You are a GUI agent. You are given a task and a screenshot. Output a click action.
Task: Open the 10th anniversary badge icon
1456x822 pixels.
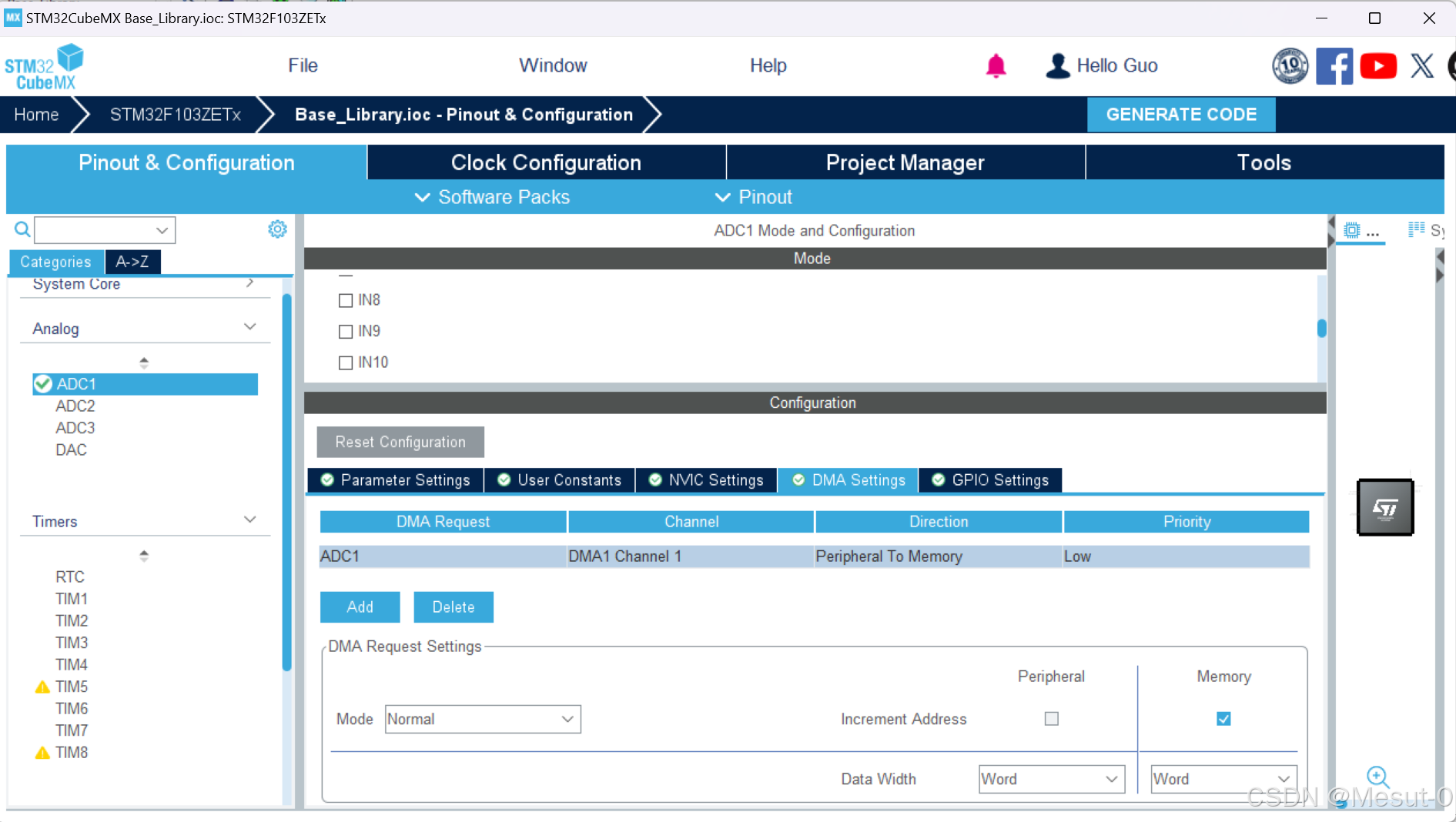click(1290, 66)
